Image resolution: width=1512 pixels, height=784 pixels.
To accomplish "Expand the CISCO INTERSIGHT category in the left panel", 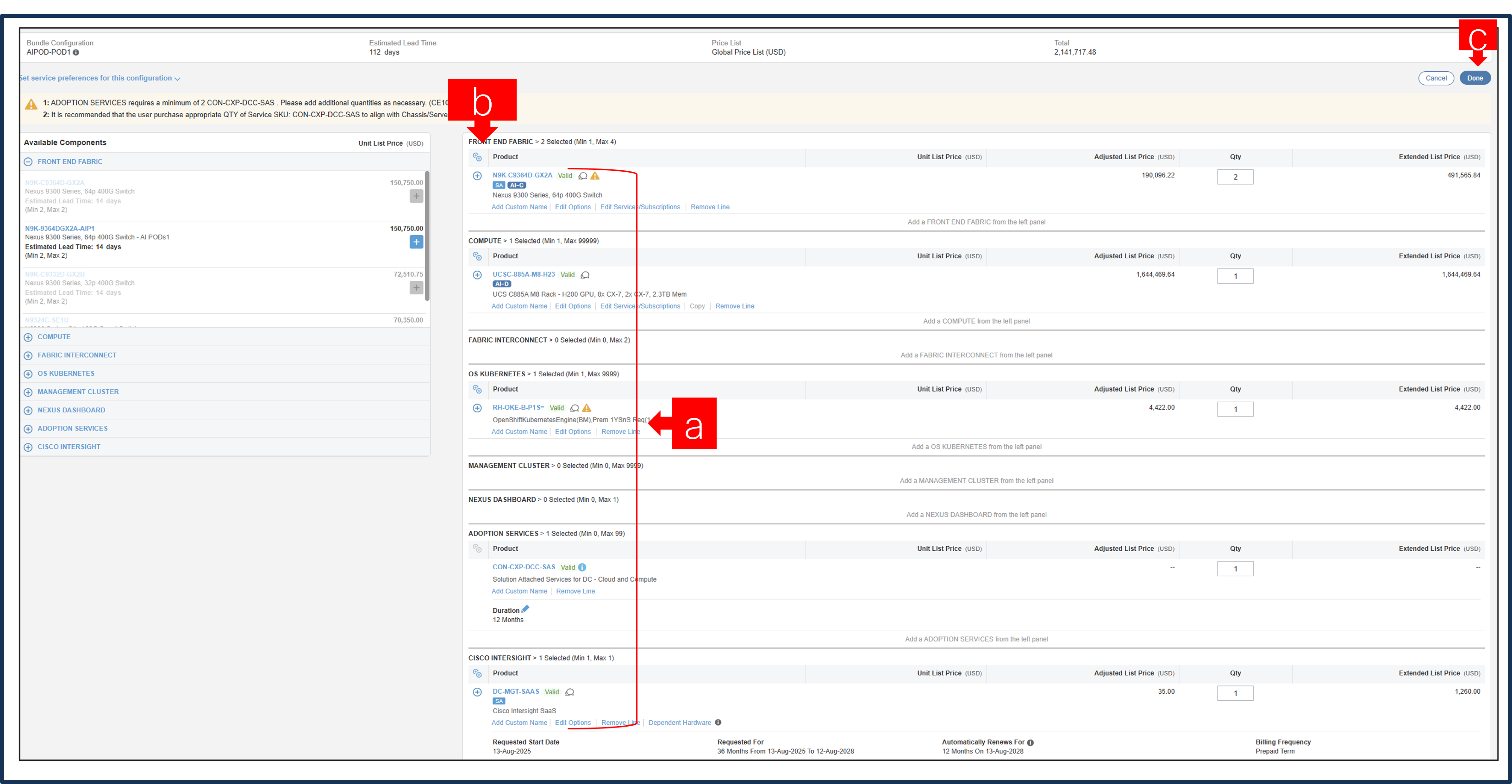I will (x=28, y=447).
